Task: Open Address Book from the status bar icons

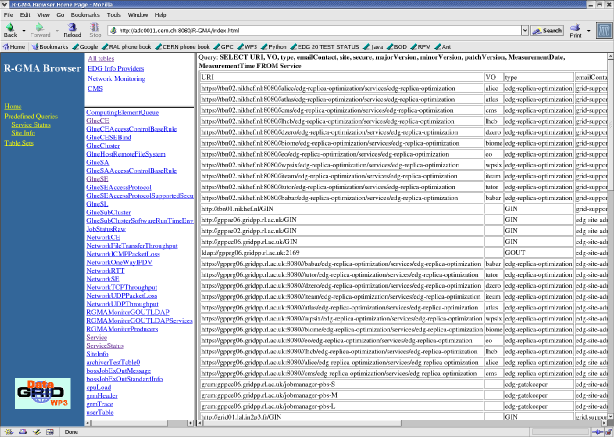Action: (x=50, y=432)
